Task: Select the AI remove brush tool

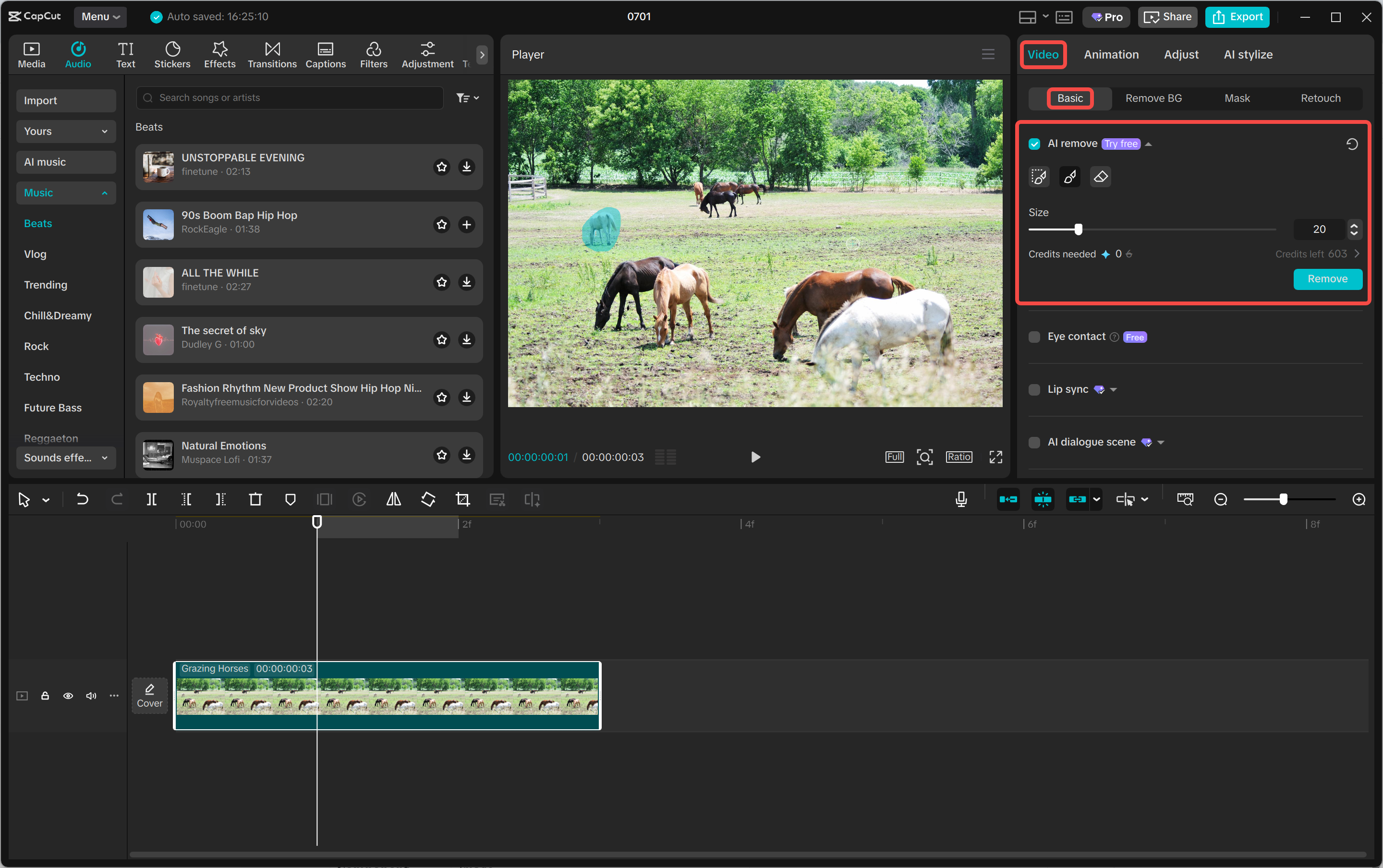Action: [1068, 177]
